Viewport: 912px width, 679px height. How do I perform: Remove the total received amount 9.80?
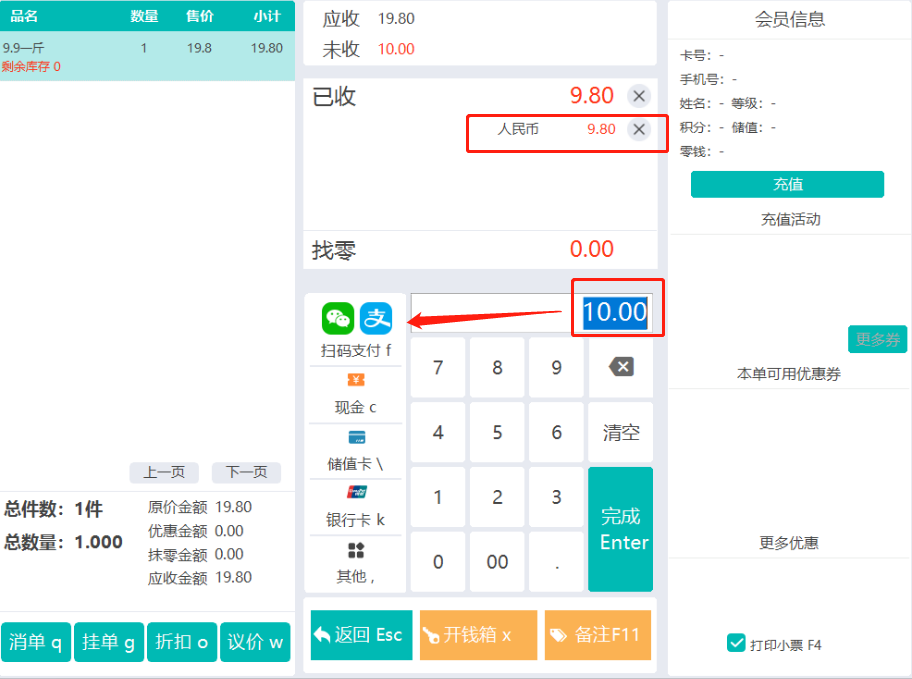(x=639, y=96)
